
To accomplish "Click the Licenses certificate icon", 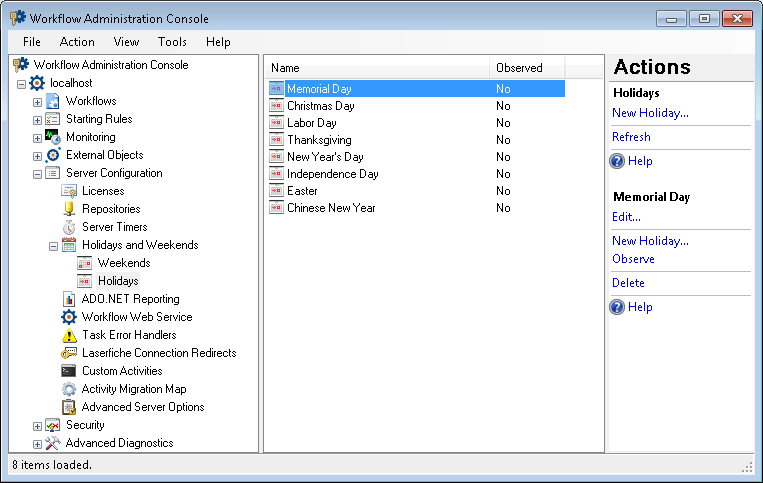I will click(x=69, y=191).
